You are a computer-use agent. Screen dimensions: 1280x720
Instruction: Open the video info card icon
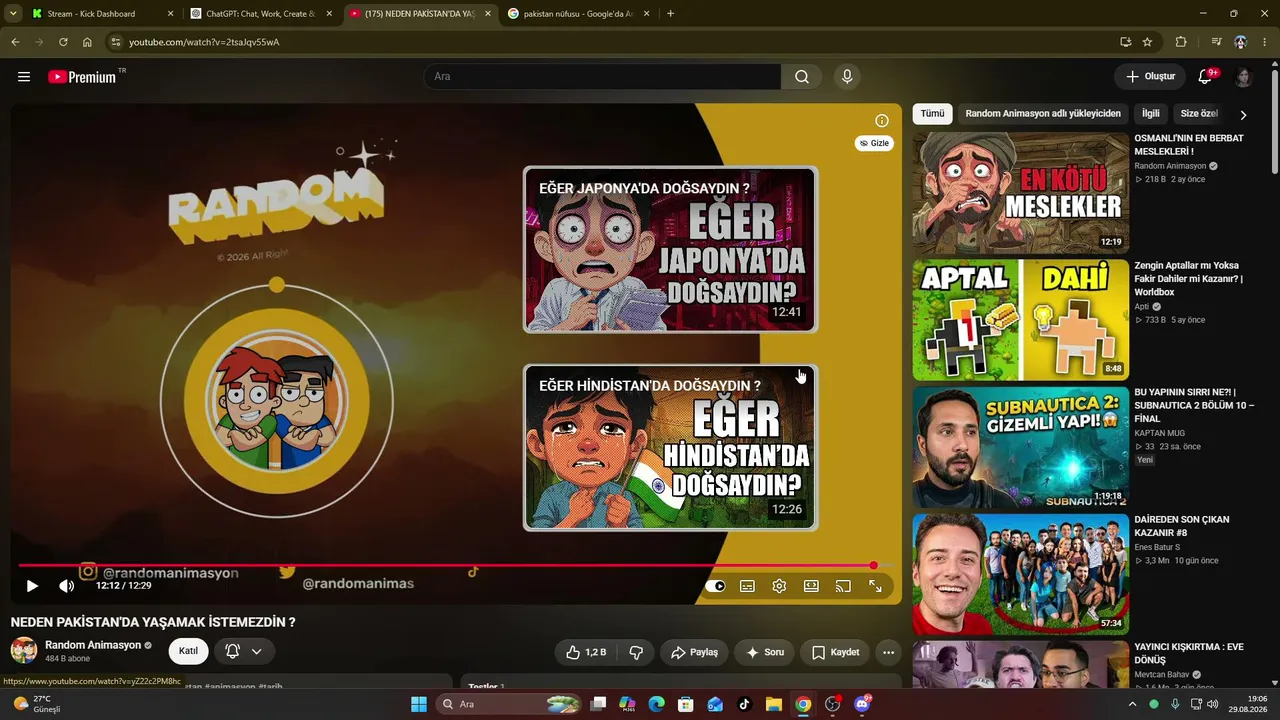tap(882, 121)
